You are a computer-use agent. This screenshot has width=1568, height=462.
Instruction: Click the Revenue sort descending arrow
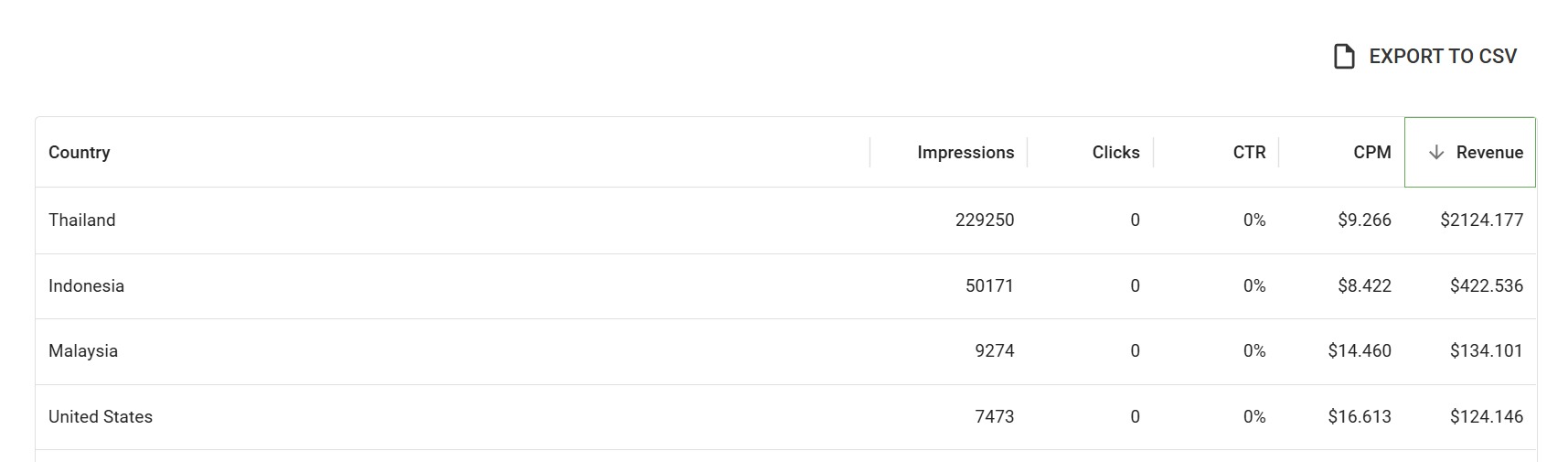[1436, 153]
